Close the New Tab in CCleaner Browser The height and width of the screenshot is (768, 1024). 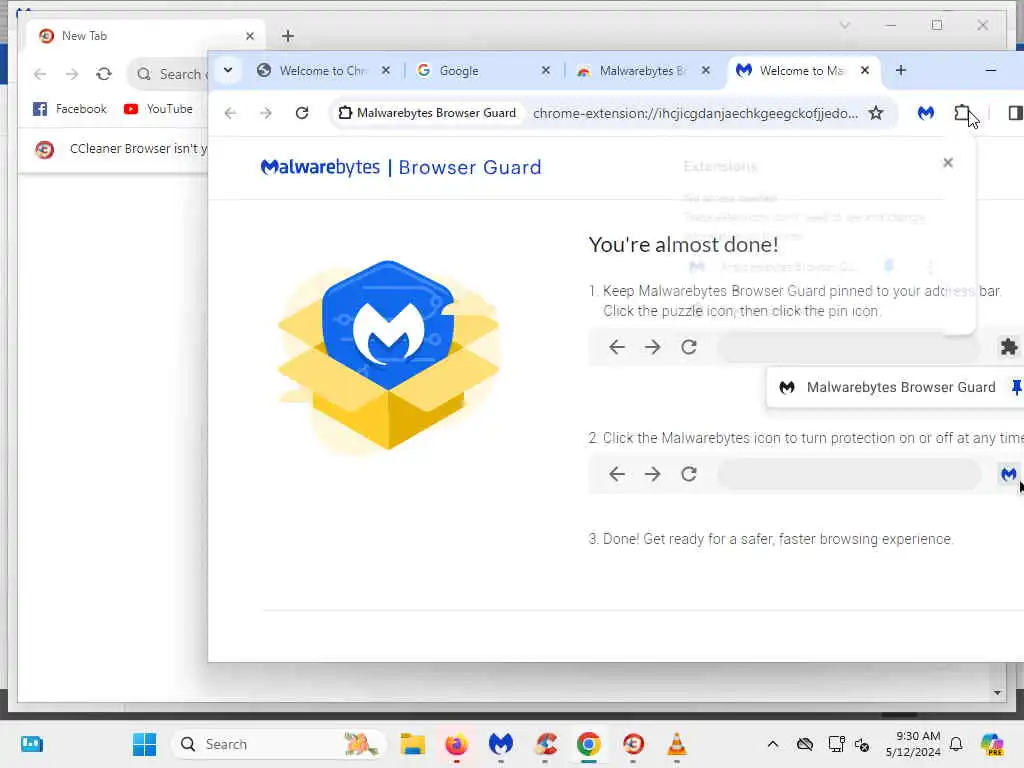[x=249, y=36]
